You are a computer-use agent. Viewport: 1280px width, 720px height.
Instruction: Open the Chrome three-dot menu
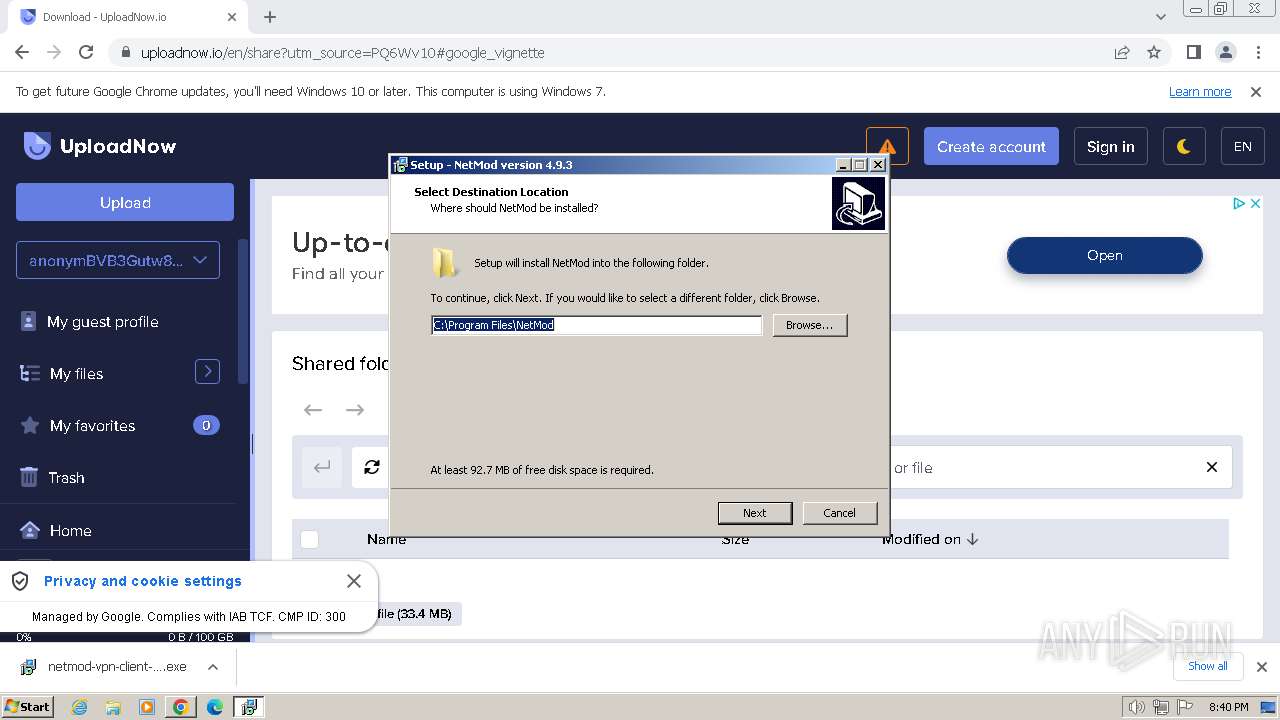[1257, 52]
